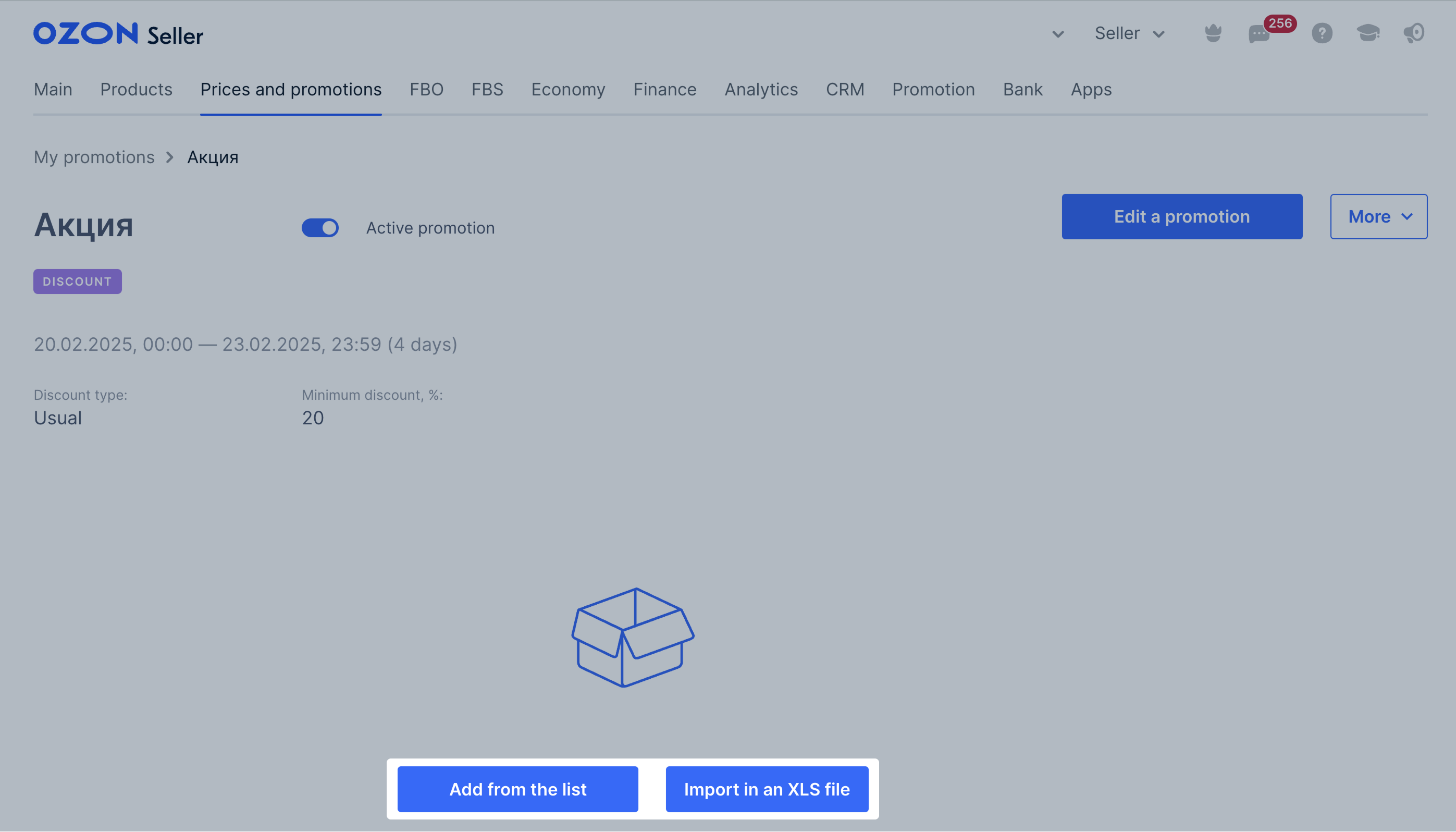Click Import in an XLS file button

coord(767,789)
